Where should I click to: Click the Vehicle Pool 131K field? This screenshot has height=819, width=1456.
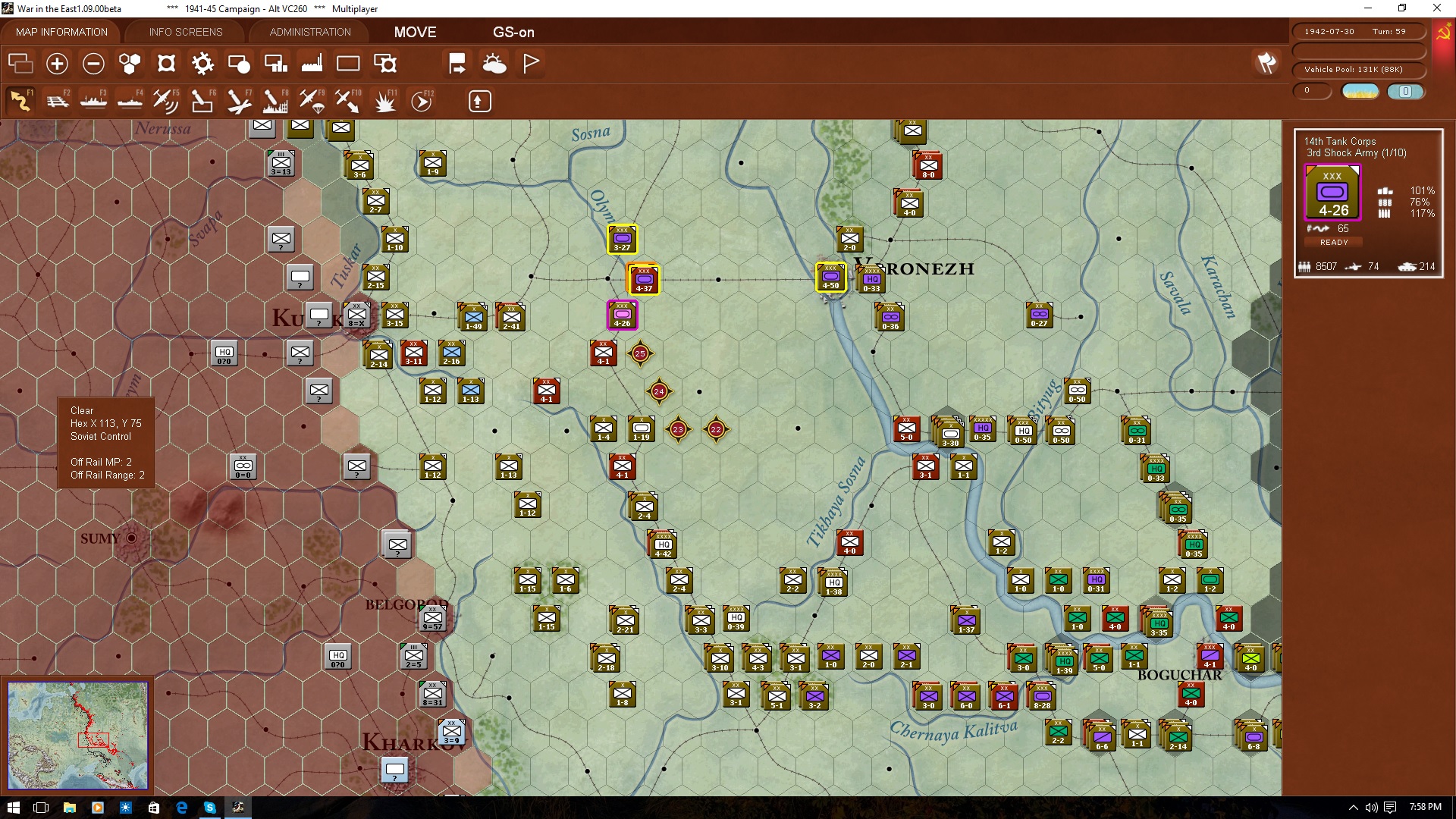coord(1358,69)
